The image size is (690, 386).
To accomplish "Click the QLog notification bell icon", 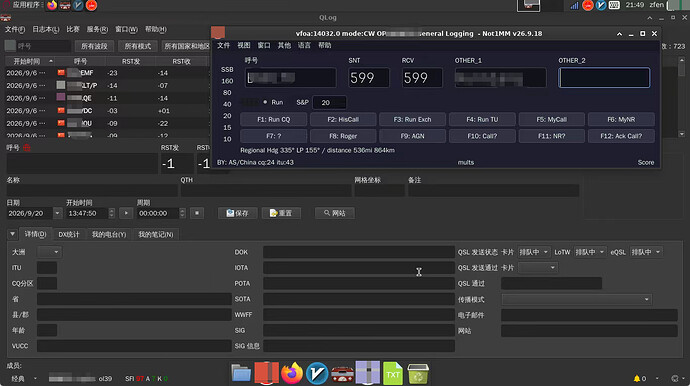I will click(636, 379).
